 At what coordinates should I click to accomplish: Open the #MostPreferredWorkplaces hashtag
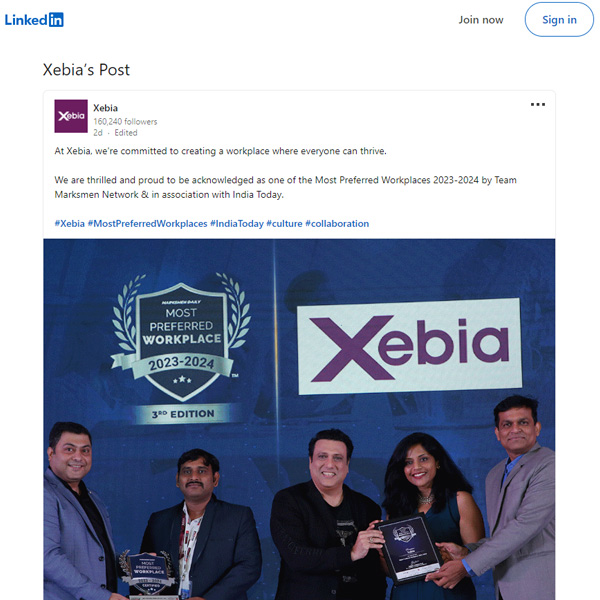147,223
